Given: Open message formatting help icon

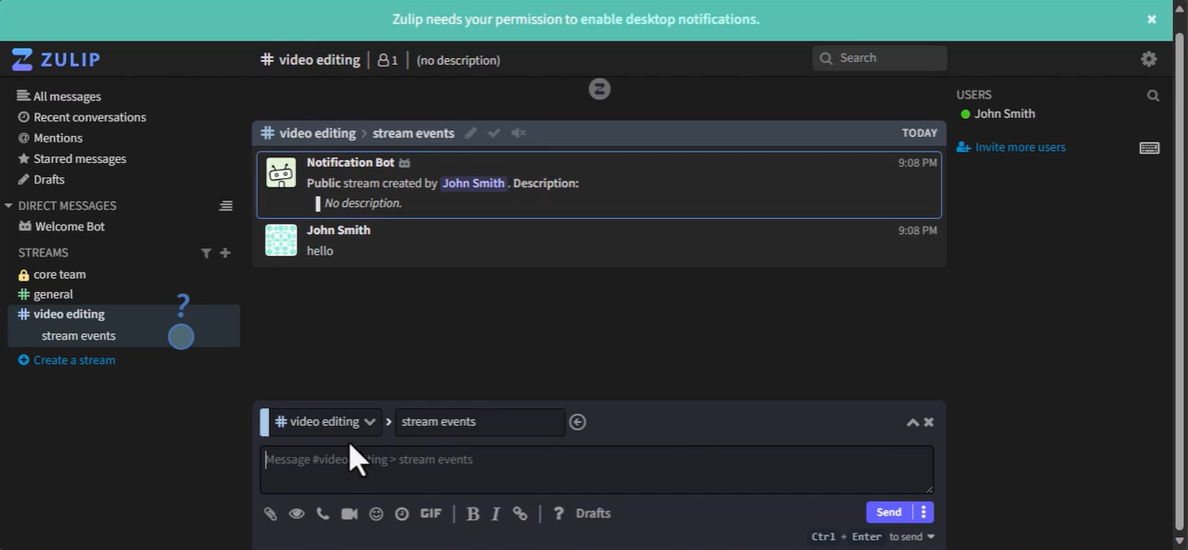Looking at the screenshot, I should click(558, 514).
